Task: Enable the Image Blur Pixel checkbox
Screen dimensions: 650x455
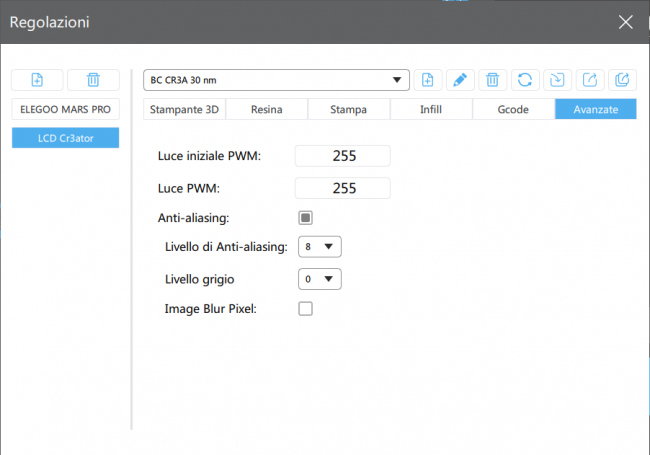Action: coord(306,309)
